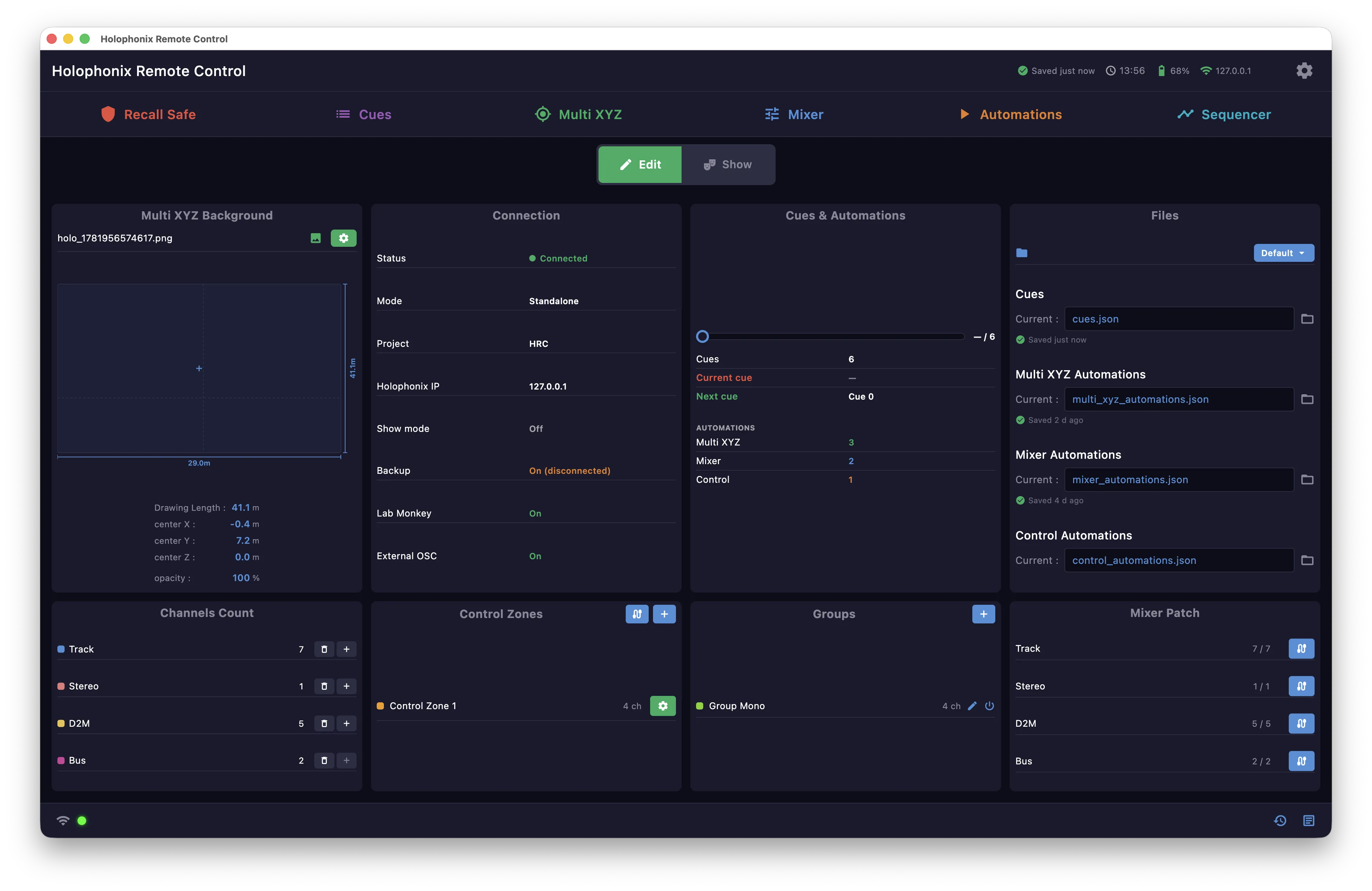Image resolution: width=1372 pixels, height=891 pixels.
Task: Click the Next cue value Cue 0
Action: pyautogui.click(x=861, y=396)
